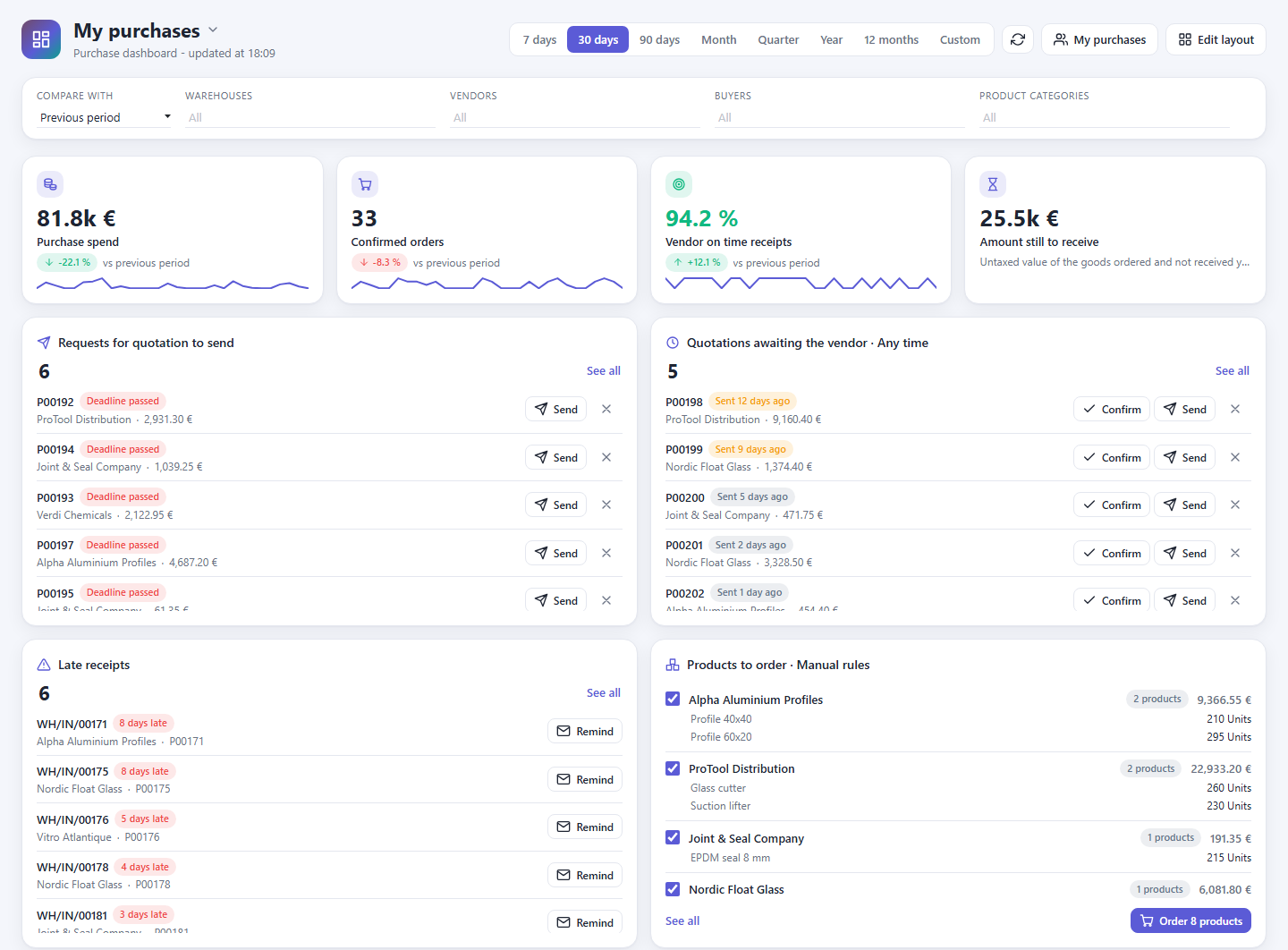Click the warning triangle icon beside Late receipts

click(x=44, y=665)
